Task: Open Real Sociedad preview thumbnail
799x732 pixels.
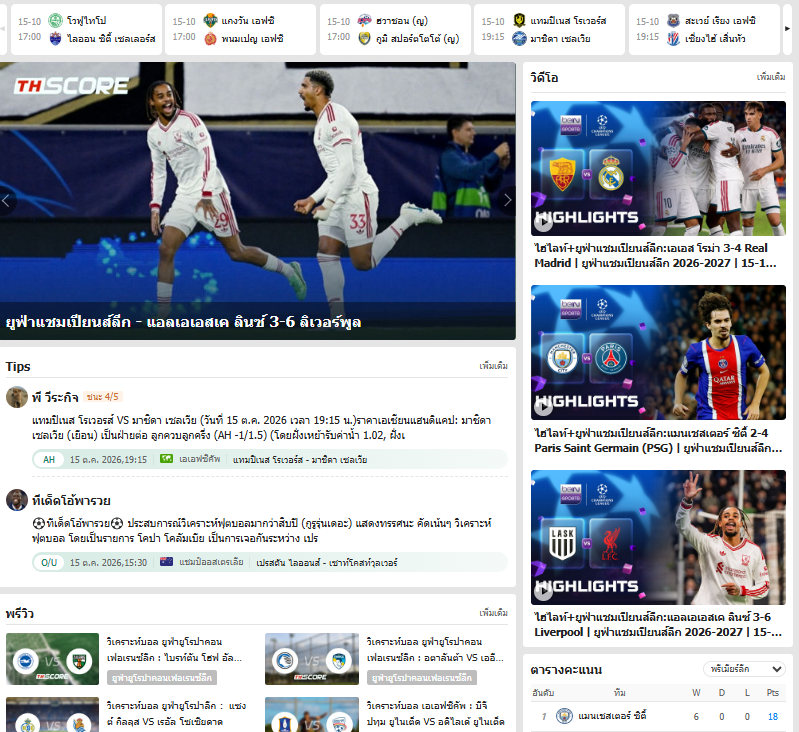Action: point(52,715)
